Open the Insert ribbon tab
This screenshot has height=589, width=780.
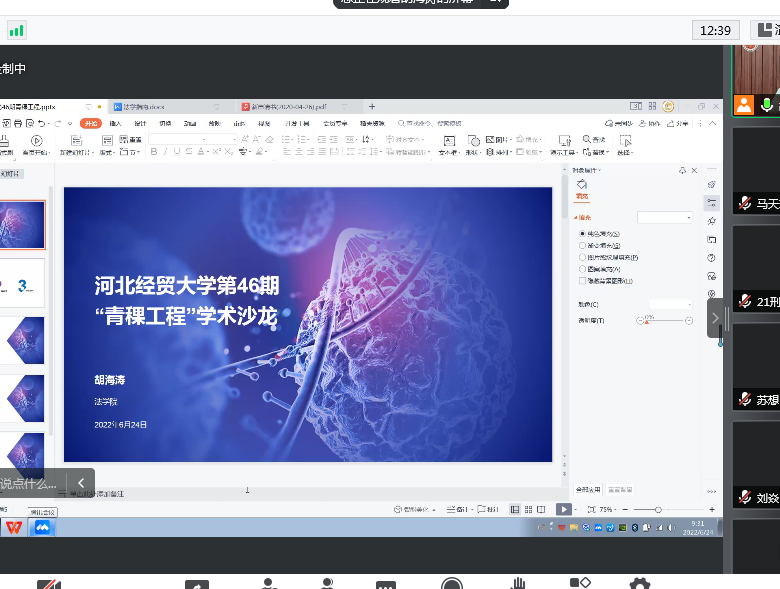point(115,123)
